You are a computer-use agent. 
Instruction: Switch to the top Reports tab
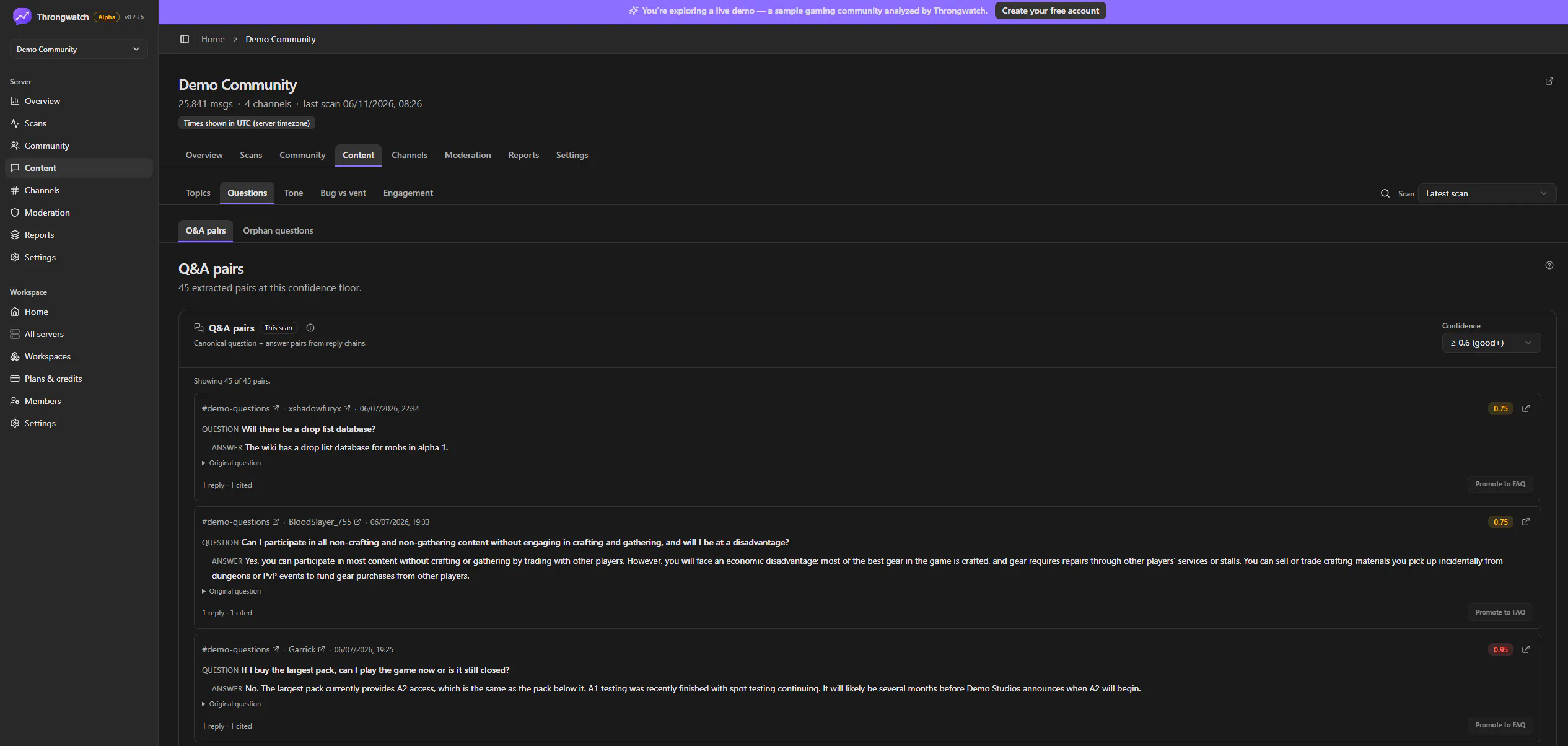[523, 155]
